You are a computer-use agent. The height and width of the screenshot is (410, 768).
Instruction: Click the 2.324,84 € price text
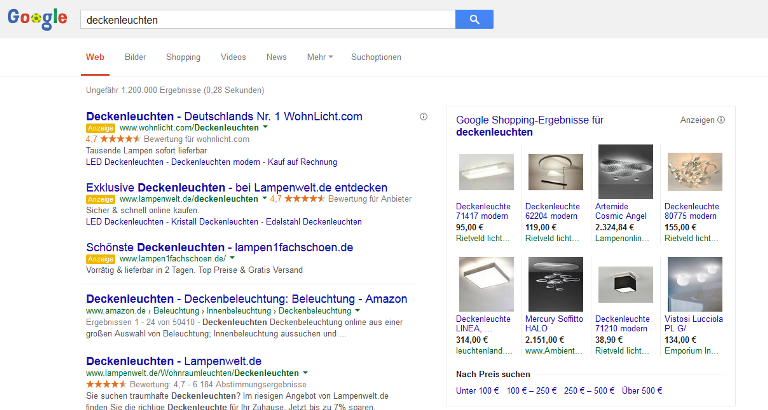tap(614, 227)
